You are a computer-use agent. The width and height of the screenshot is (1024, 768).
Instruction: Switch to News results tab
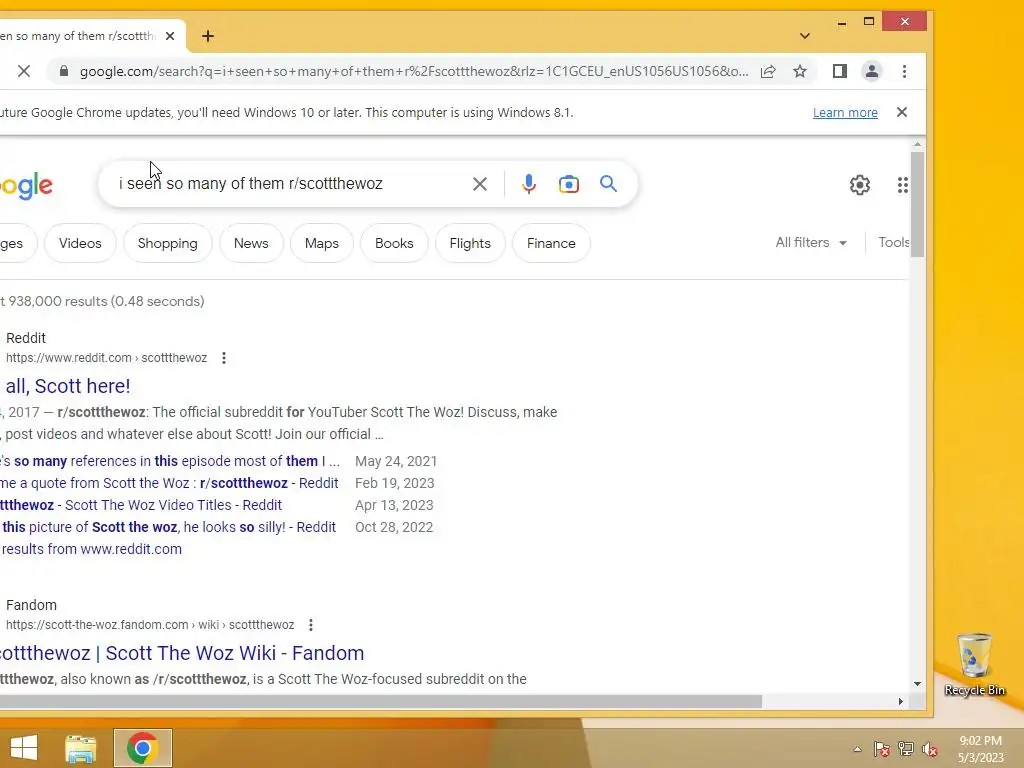pyautogui.click(x=251, y=243)
